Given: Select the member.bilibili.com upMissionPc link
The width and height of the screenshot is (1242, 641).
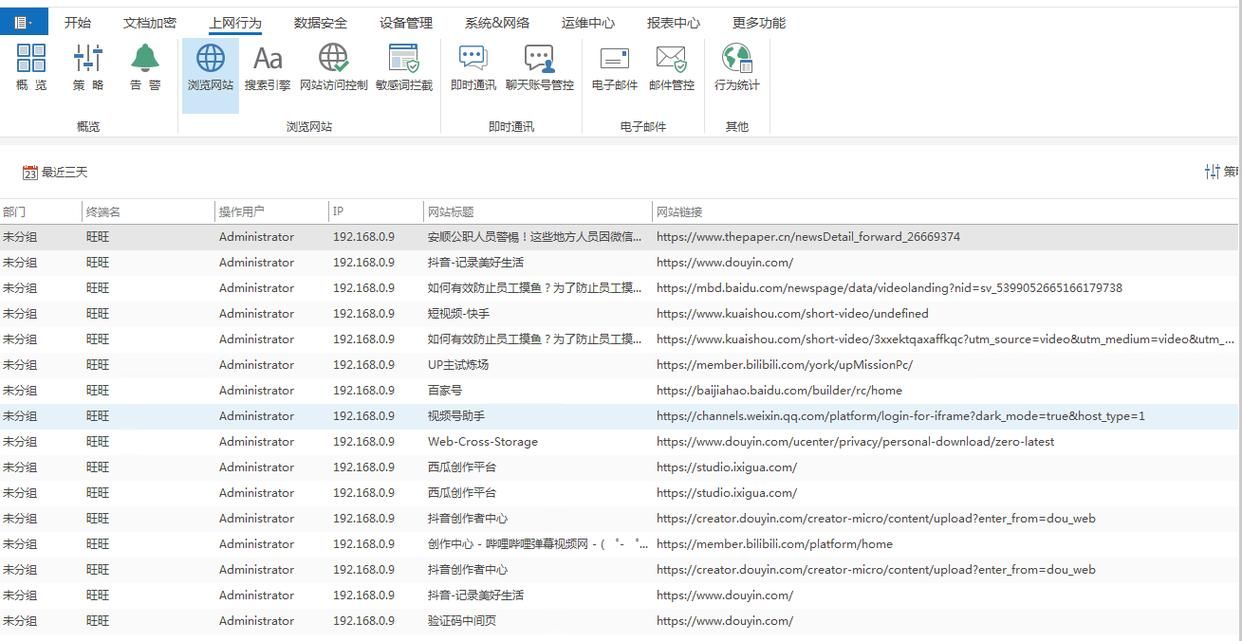Looking at the screenshot, I should 784,365.
